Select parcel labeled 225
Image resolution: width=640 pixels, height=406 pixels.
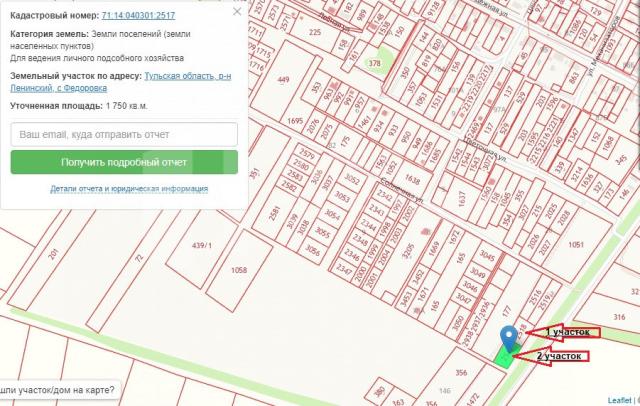pyautogui.click(x=315, y=32)
